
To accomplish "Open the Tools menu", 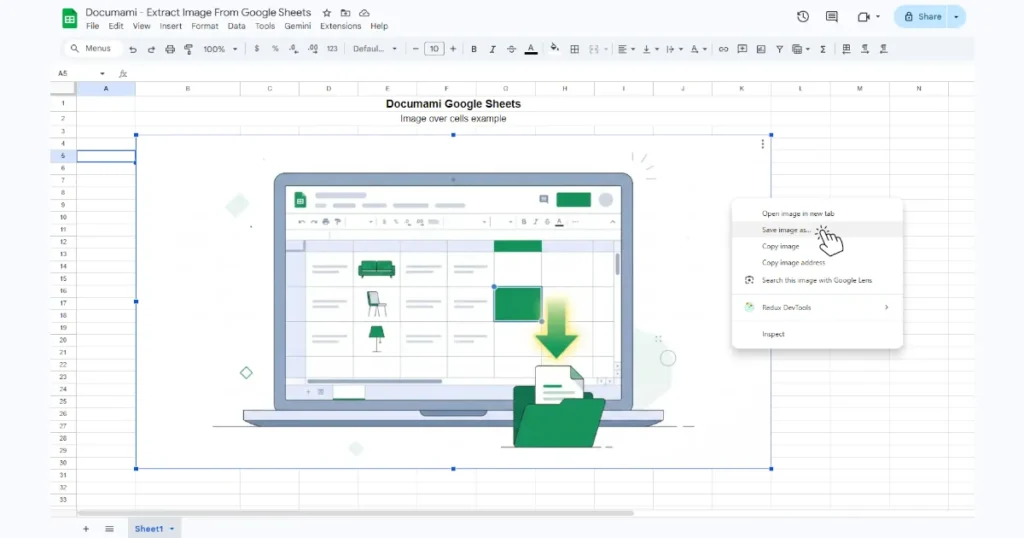I will 264,26.
